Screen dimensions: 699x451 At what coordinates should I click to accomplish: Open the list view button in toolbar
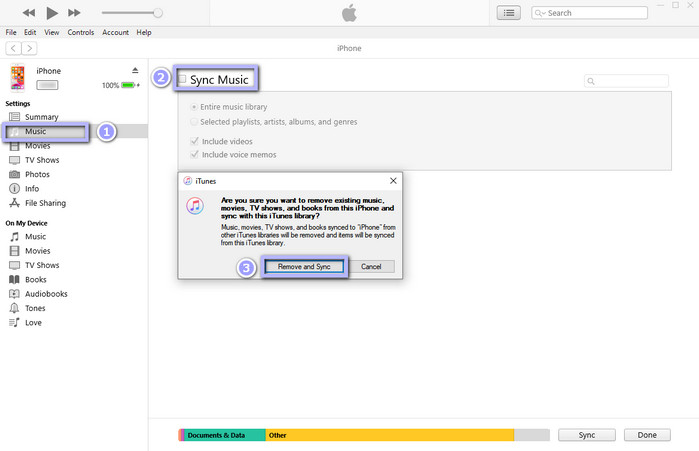tap(508, 13)
